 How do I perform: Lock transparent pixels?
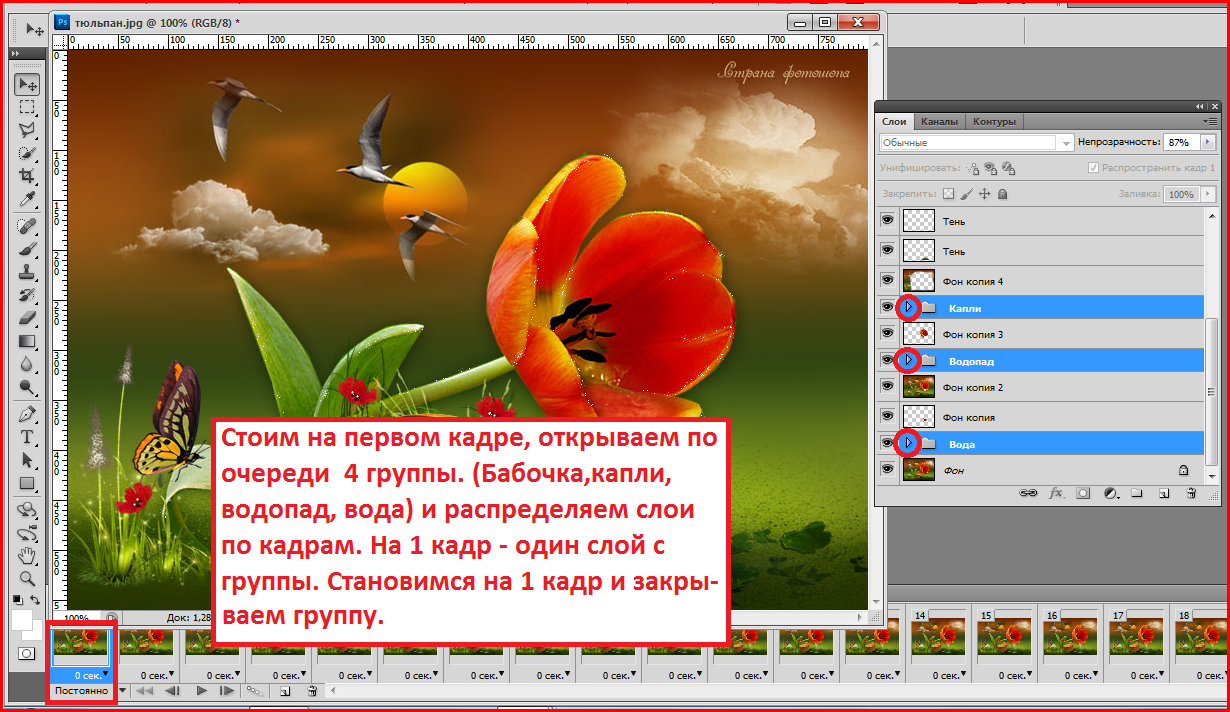tap(949, 194)
